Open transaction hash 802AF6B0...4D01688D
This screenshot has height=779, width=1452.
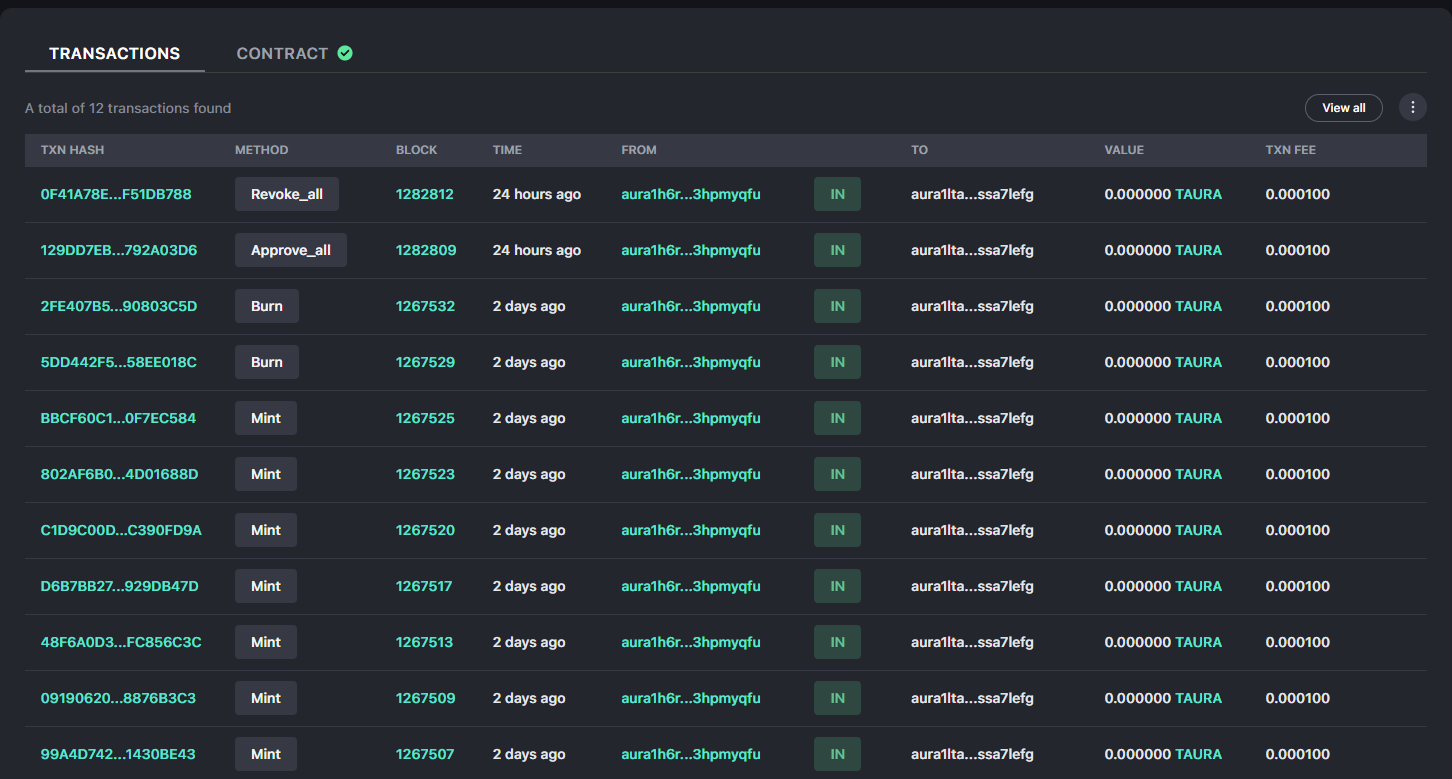[x=119, y=474]
